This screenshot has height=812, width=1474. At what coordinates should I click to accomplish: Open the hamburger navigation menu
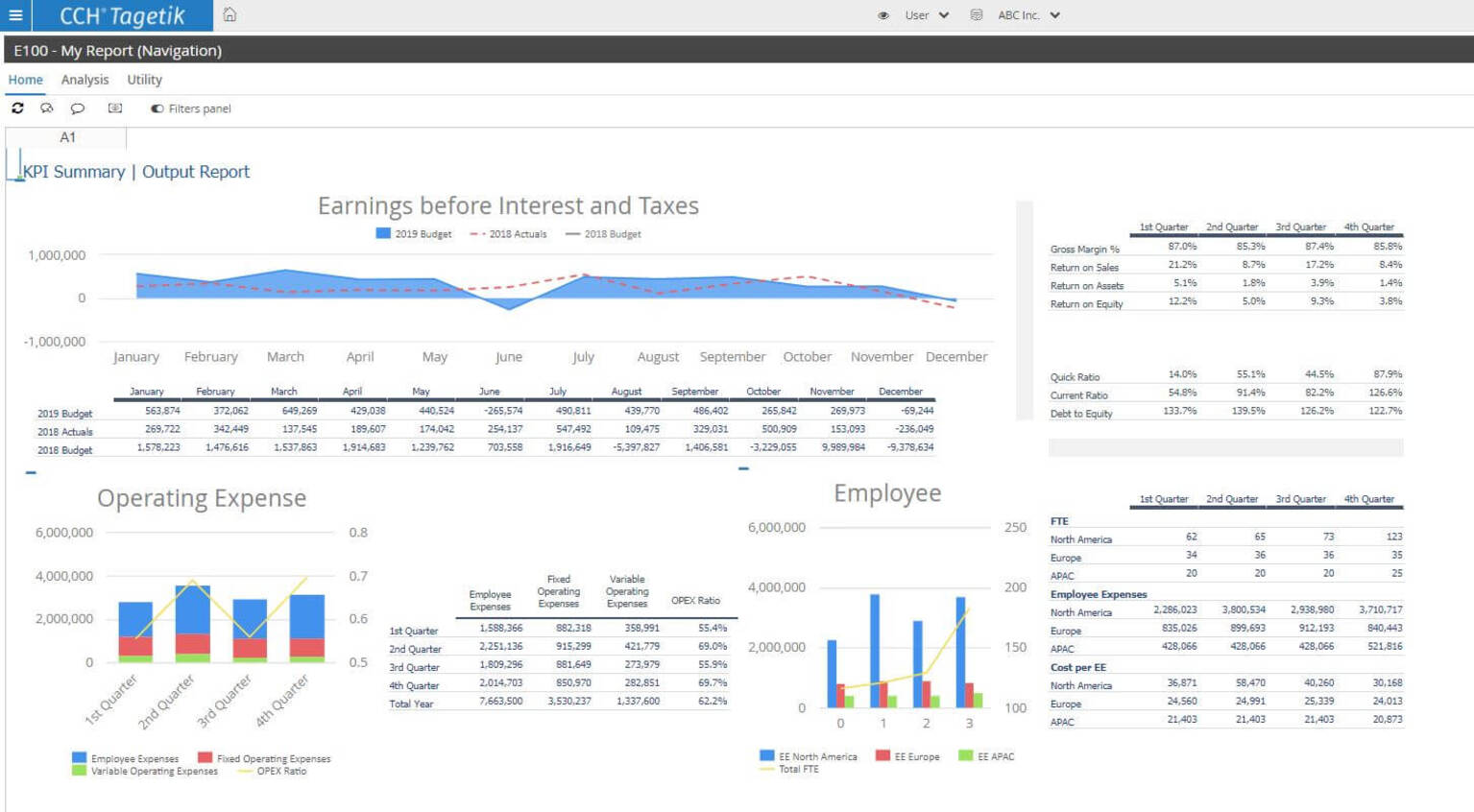point(15,15)
